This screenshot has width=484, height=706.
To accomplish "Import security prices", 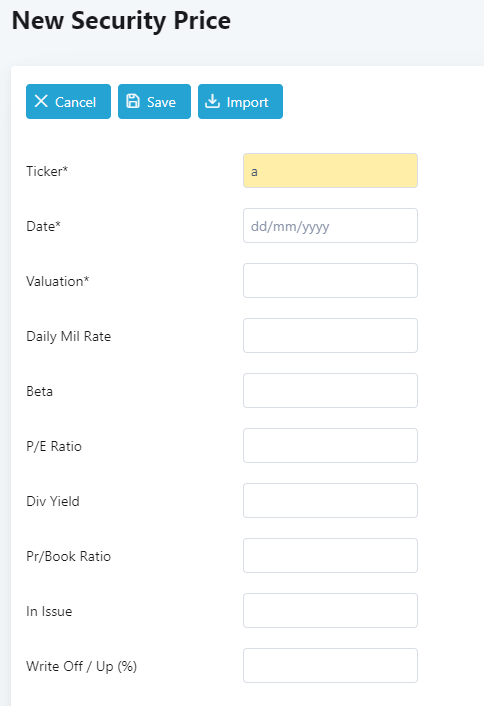I will point(240,101).
